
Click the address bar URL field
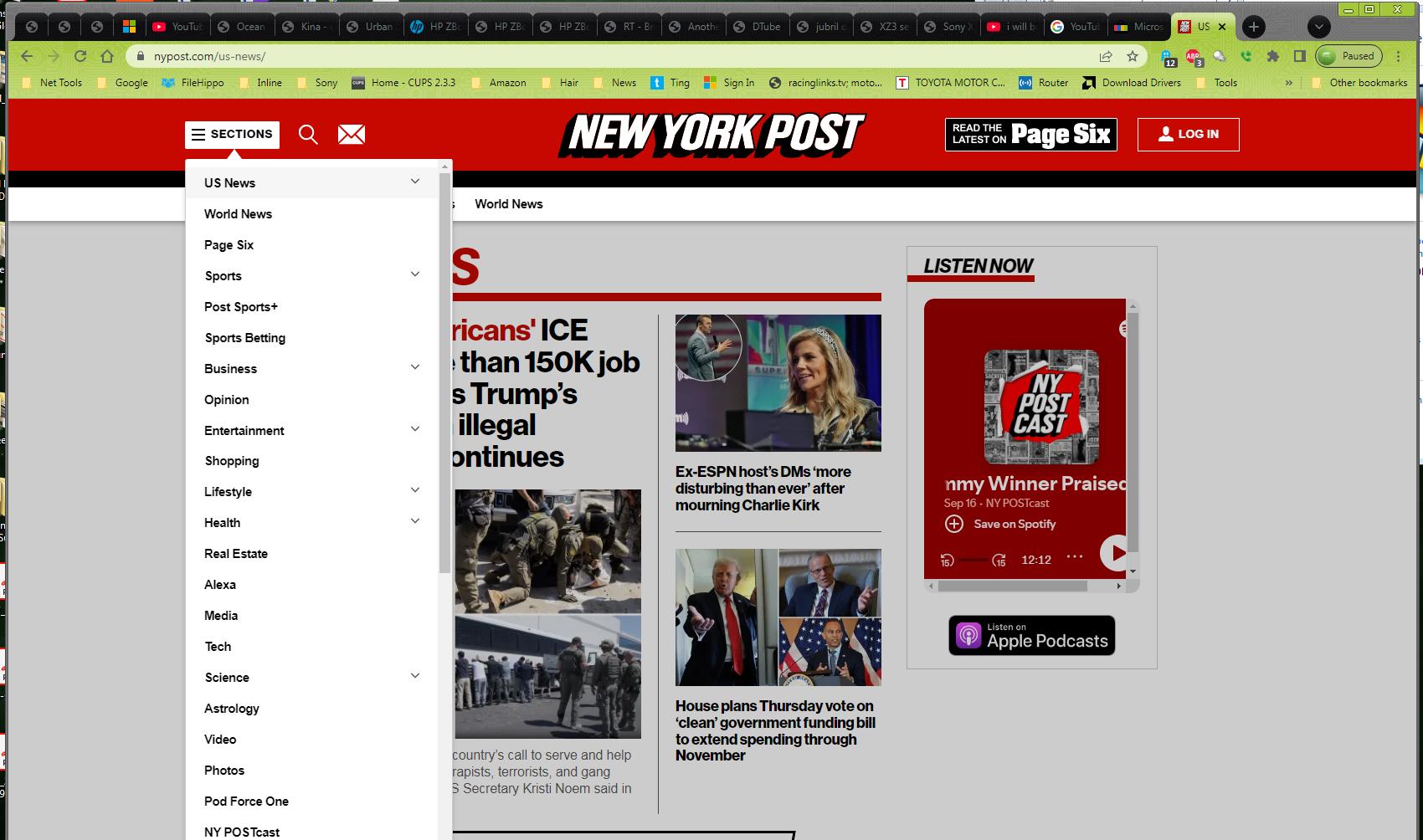[x=619, y=56]
